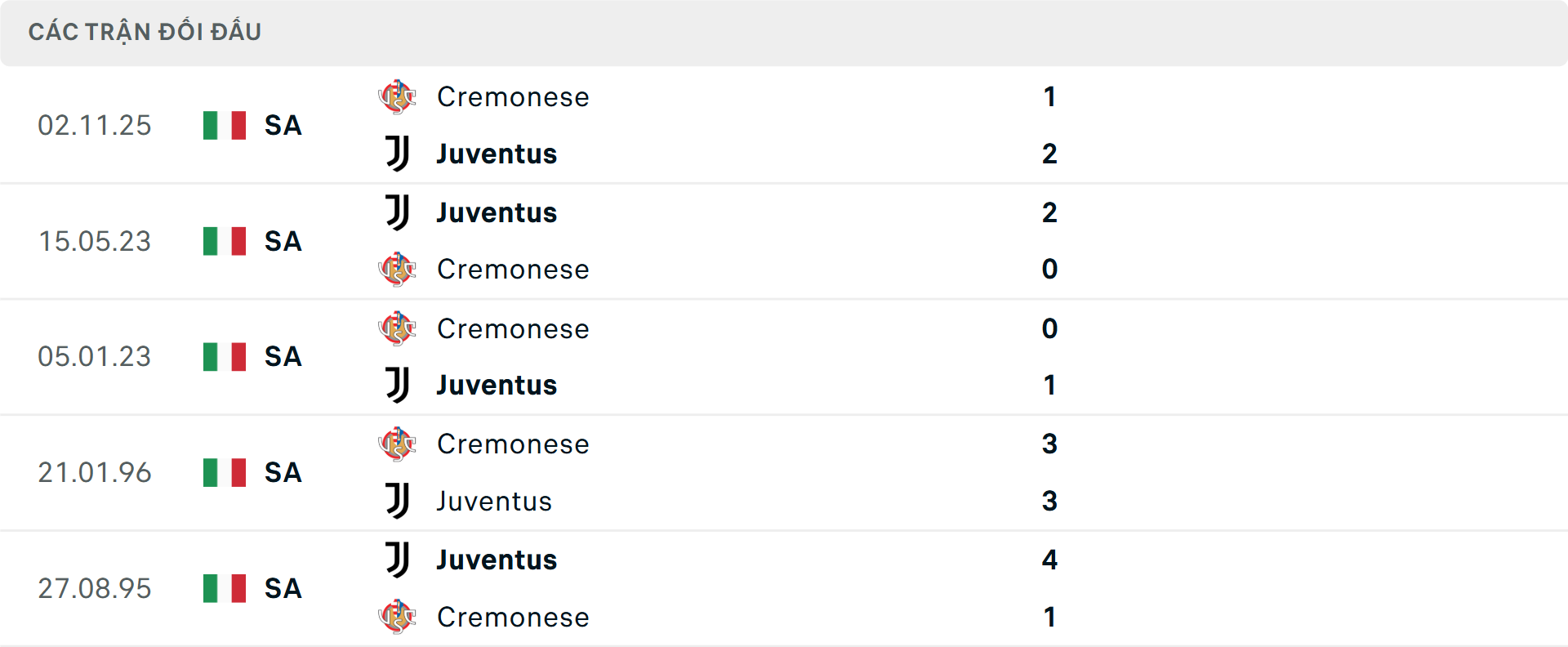Click the 02.11.25 match date
The height and width of the screenshot is (647, 1568).
pos(95,126)
